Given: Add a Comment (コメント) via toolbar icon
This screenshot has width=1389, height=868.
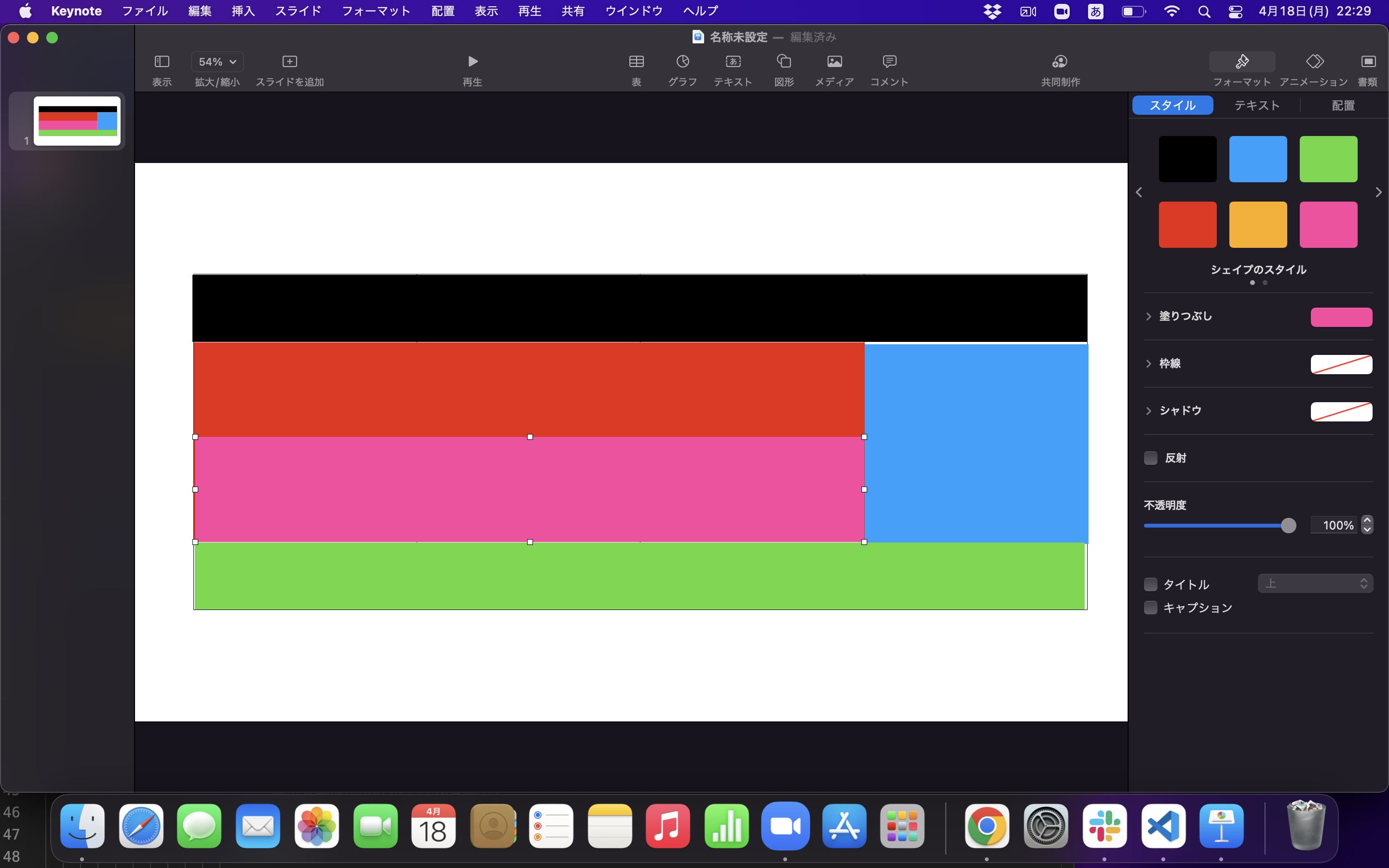Looking at the screenshot, I should pyautogui.click(x=889, y=62).
